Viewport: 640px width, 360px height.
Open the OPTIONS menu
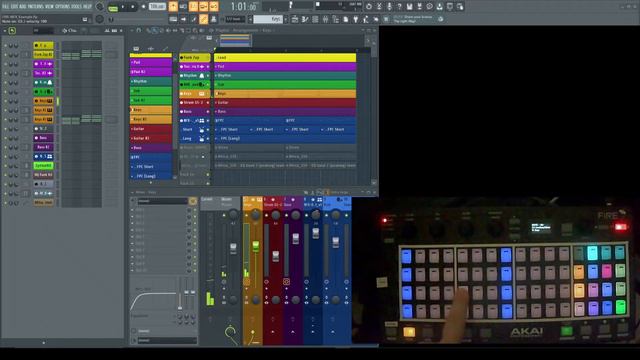(x=62, y=7)
